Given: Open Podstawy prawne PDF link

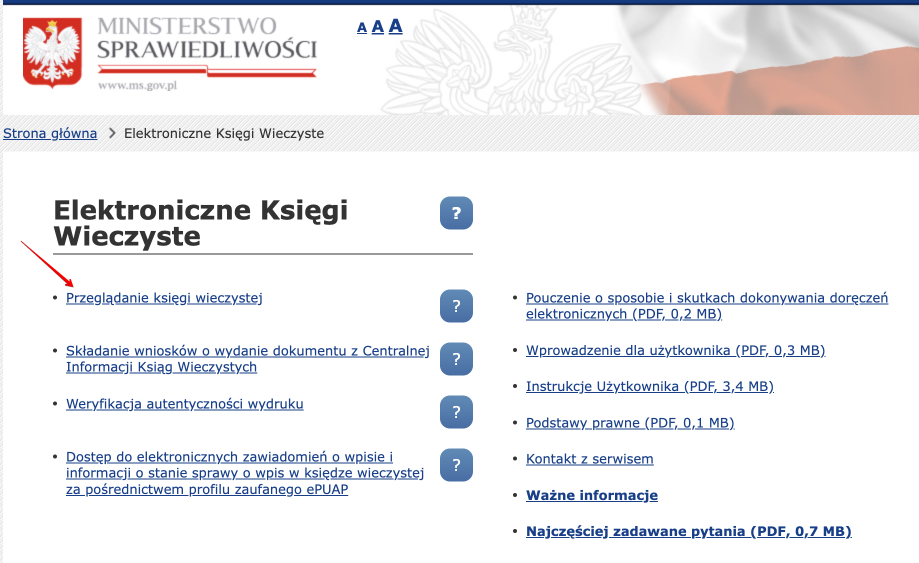Looking at the screenshot, I should [x=629, y=423].
